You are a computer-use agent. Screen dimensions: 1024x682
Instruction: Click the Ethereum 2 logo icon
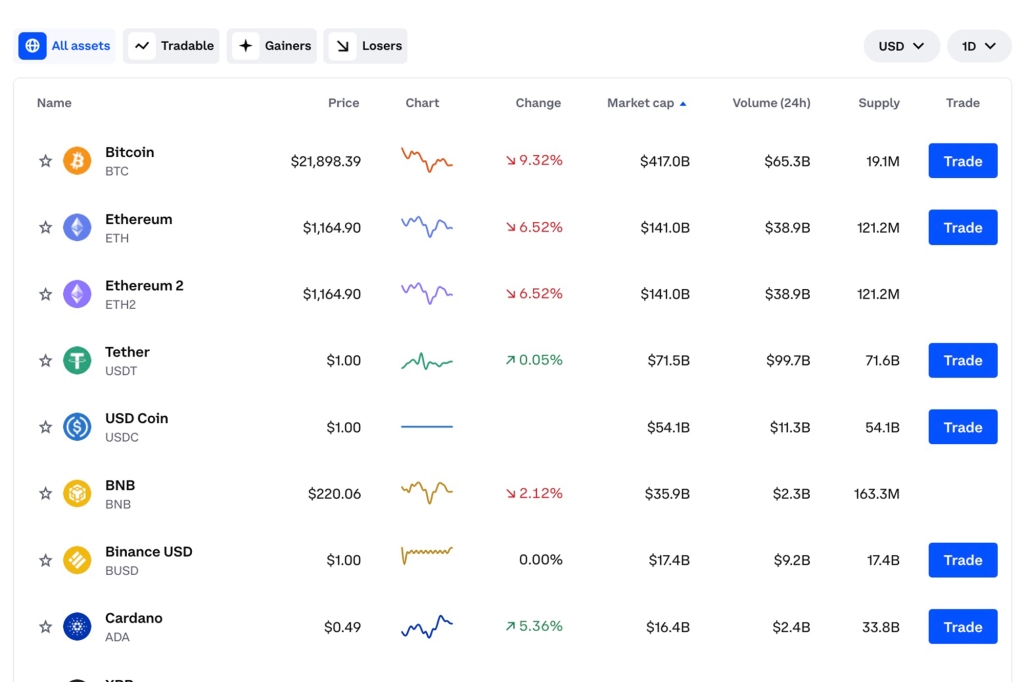[77, 294]
